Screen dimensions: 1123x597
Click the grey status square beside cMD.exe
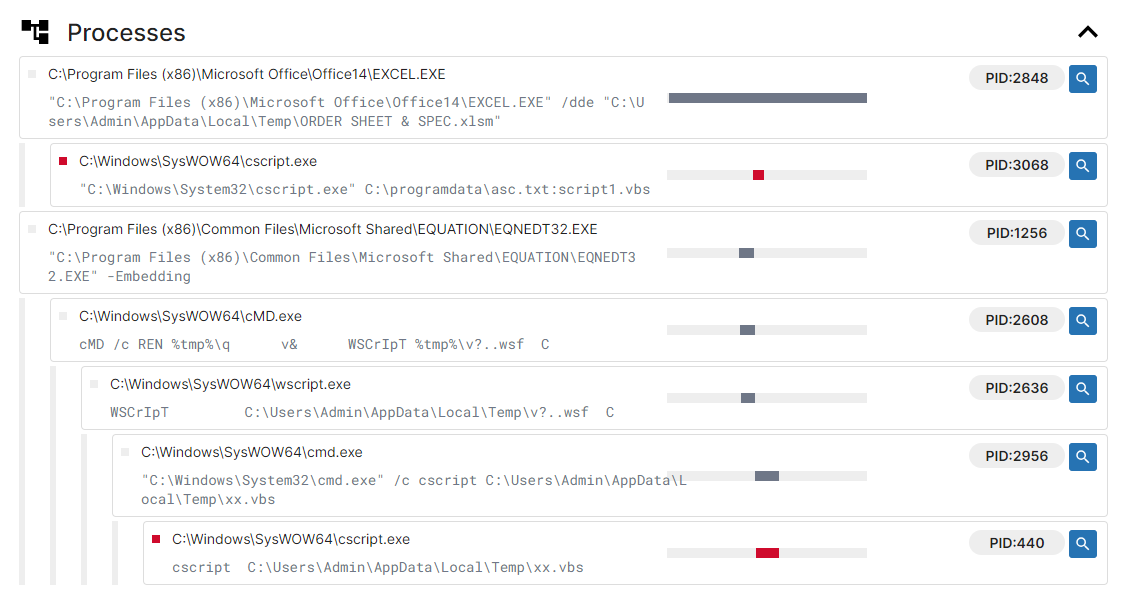(63, 316)
